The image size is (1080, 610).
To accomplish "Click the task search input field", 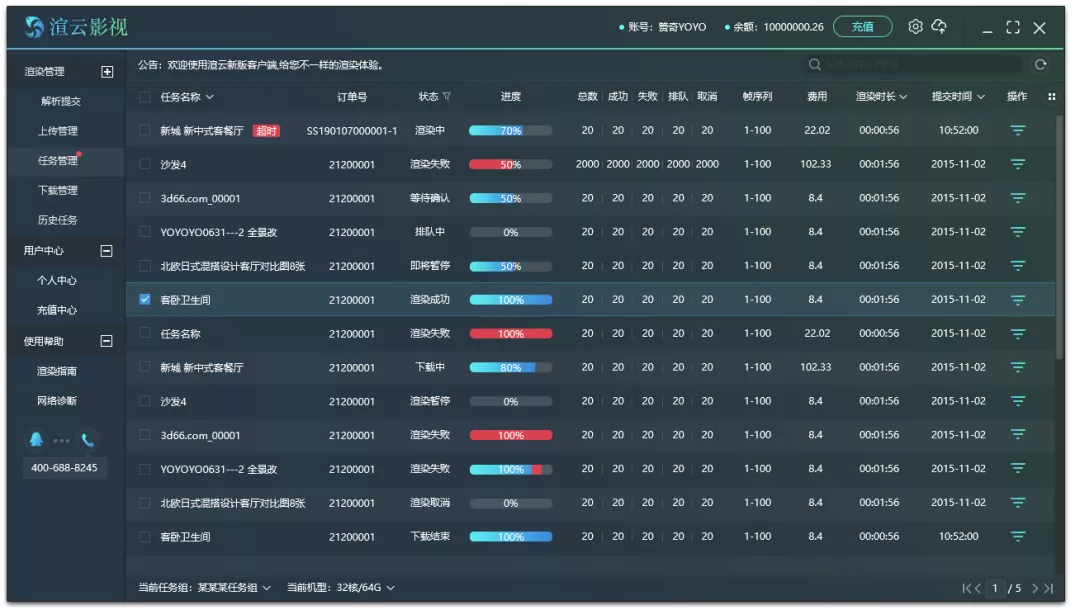I will click(x=915, y=65).
